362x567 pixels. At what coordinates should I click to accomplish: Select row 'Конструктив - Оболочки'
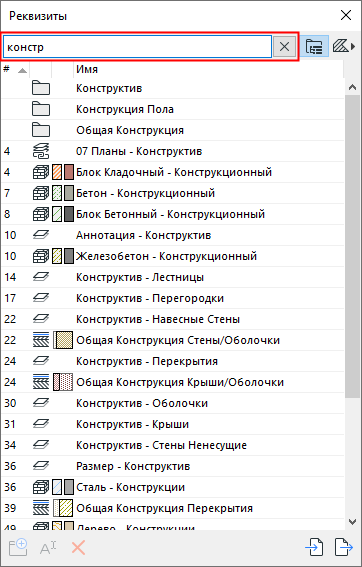coord(173,403)
